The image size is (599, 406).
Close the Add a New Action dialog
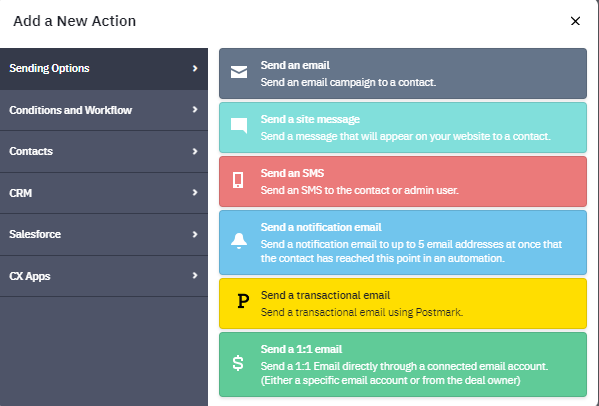point(575,21)
